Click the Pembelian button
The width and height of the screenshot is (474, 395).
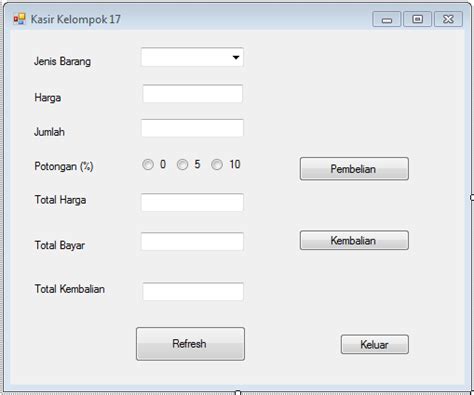(x=354, y=169)
